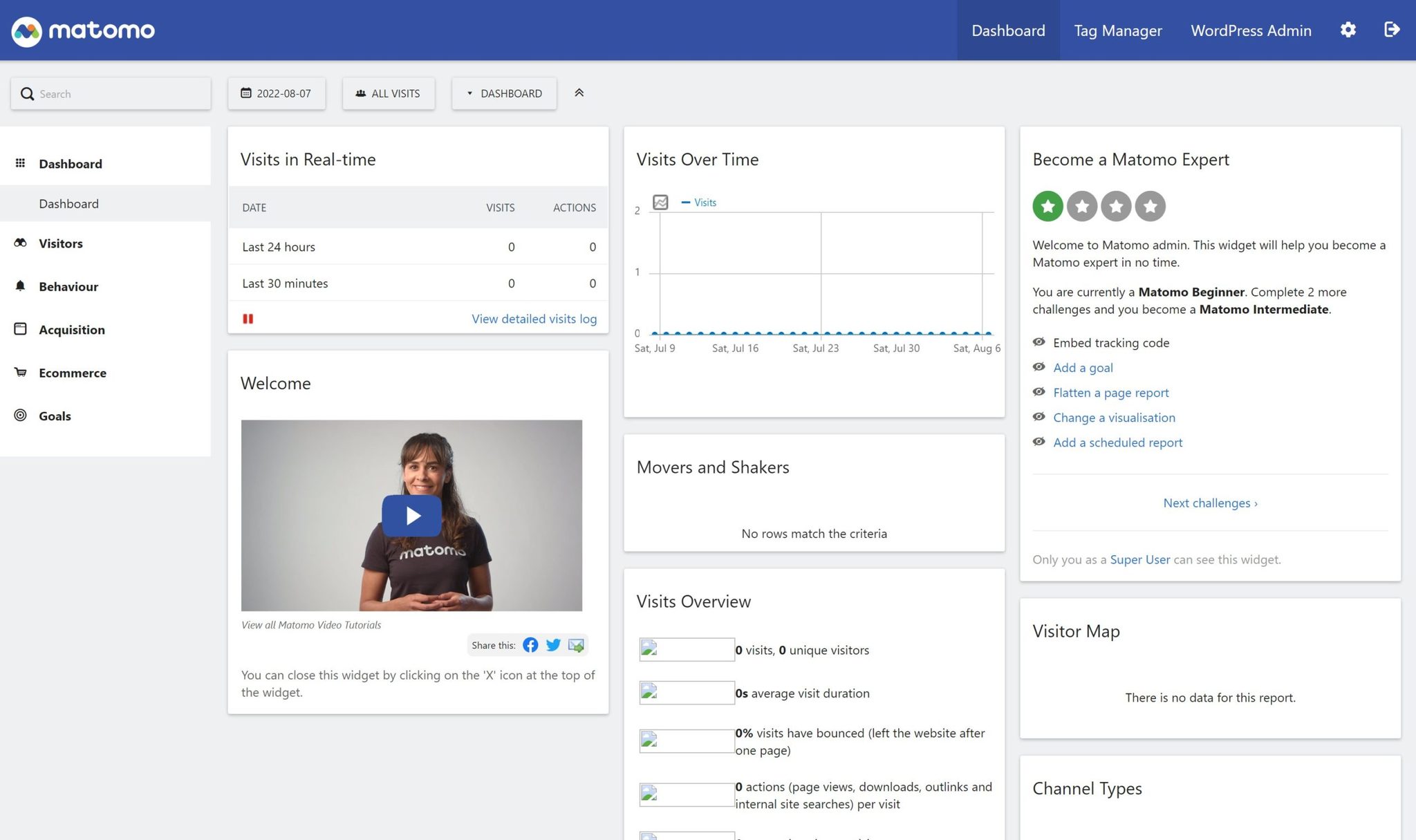
Task: Toggle eye icon beside Add a goal
Action: (x=1038, y=367)
